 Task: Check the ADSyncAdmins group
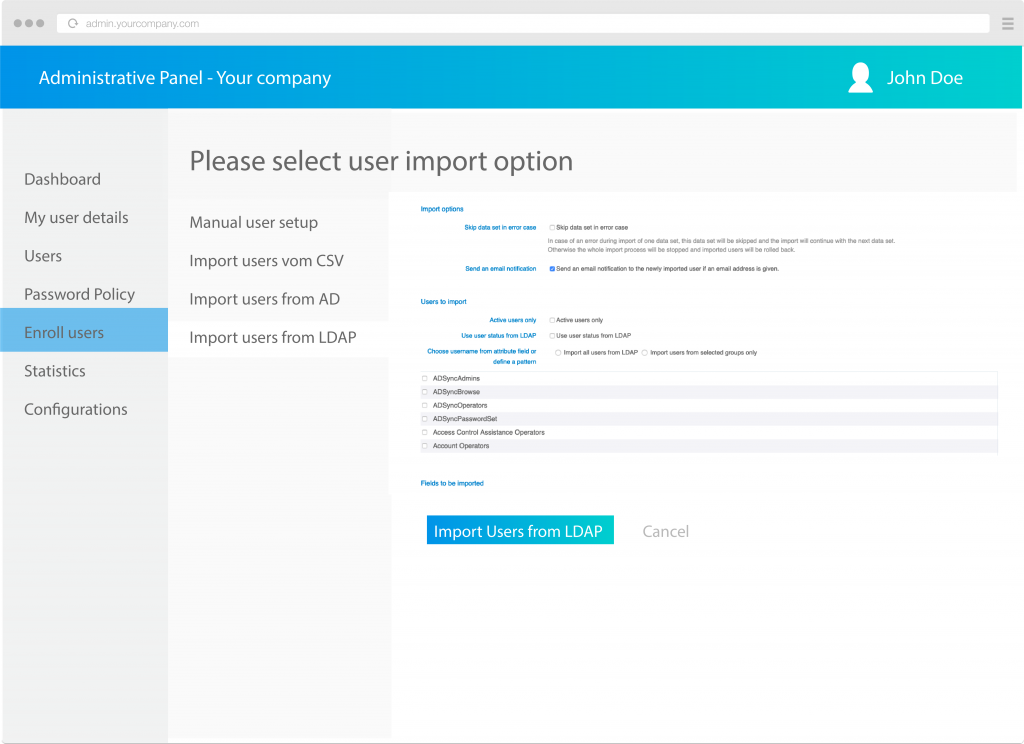tap(426, 377)
